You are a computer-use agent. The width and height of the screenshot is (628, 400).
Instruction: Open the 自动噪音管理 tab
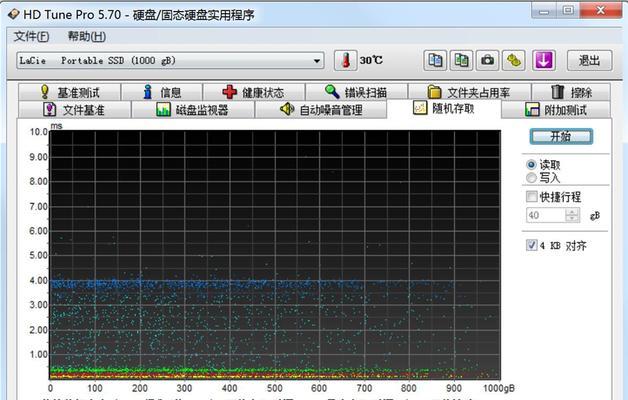(x=321, y=110)
